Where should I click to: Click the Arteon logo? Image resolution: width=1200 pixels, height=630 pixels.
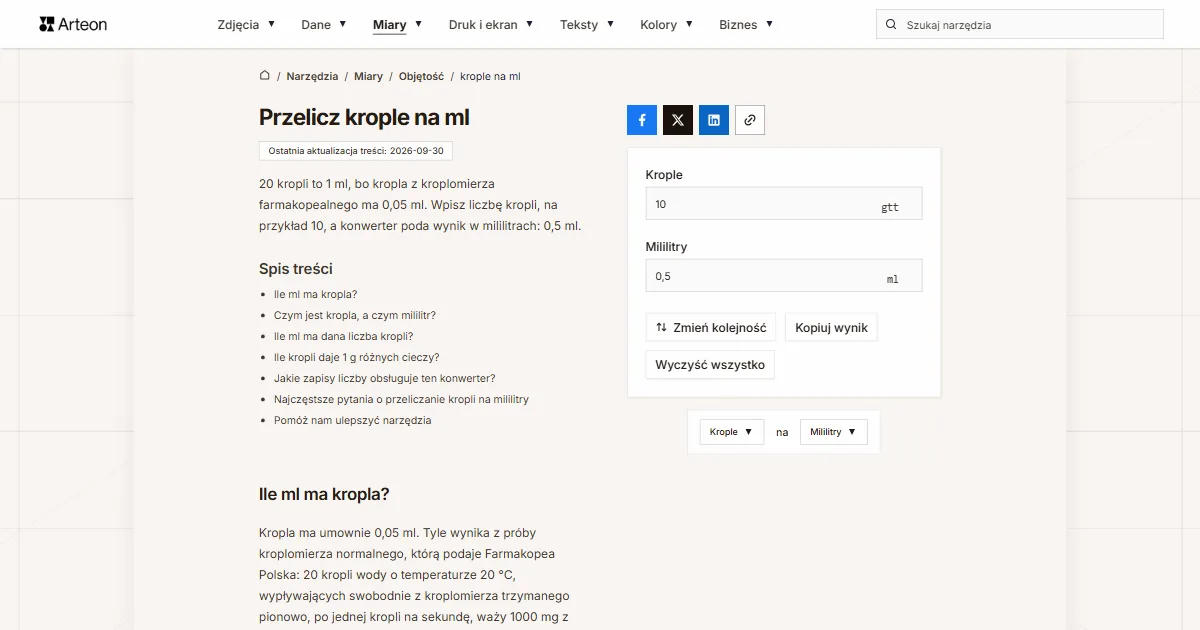click(x=73, y=24)
